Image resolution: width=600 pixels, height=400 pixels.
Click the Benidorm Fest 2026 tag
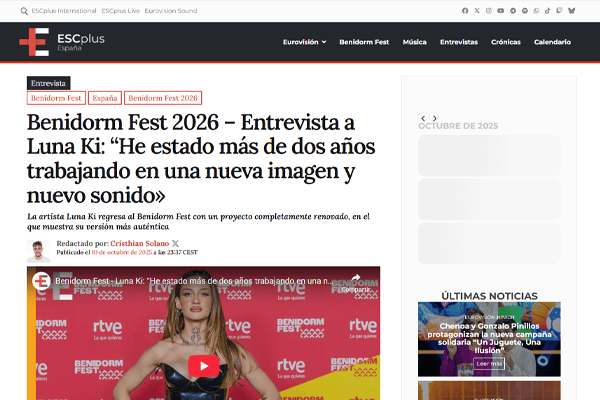pyautogui.click(x=163, y=98)
